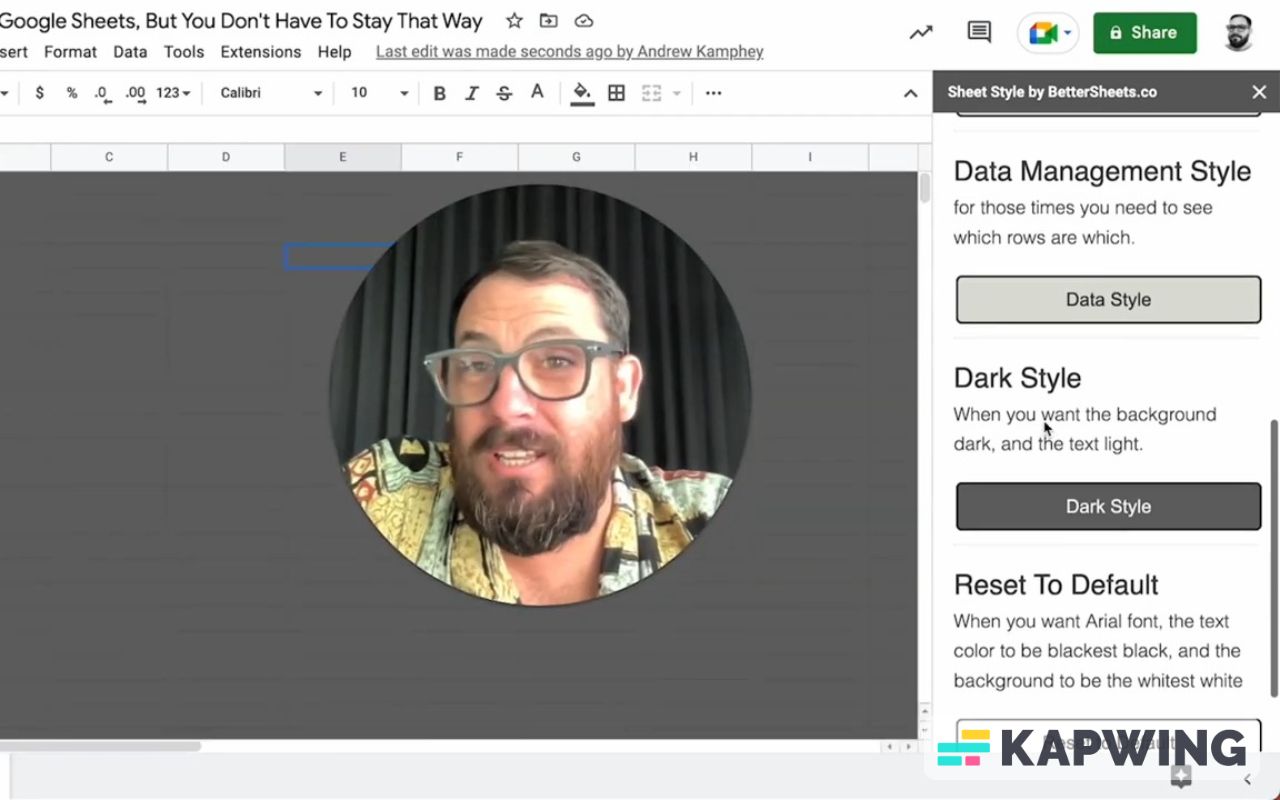Open the Format menu
Viewport: 1280px width, 800px height.
point(70,52)
